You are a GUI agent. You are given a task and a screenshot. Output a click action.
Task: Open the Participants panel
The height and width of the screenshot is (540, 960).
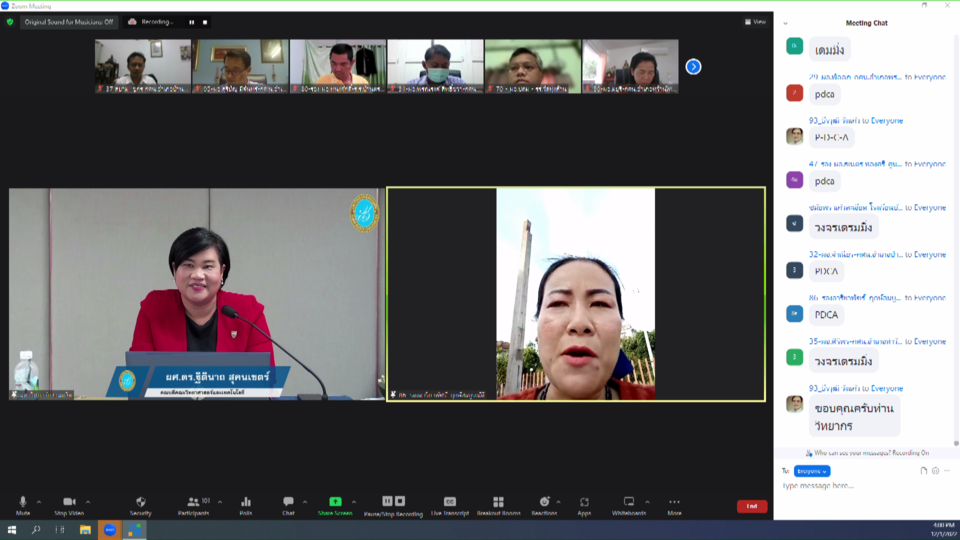(195, 506)
